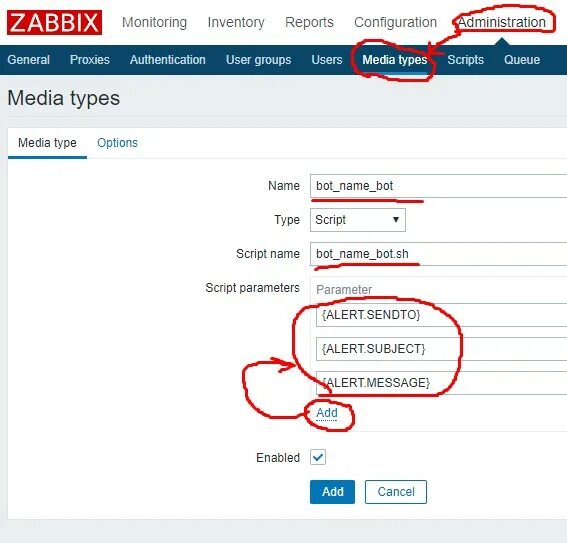567x543 pixels.
Task: Open the Type dropdown showing Script
Action: (358, 220)
